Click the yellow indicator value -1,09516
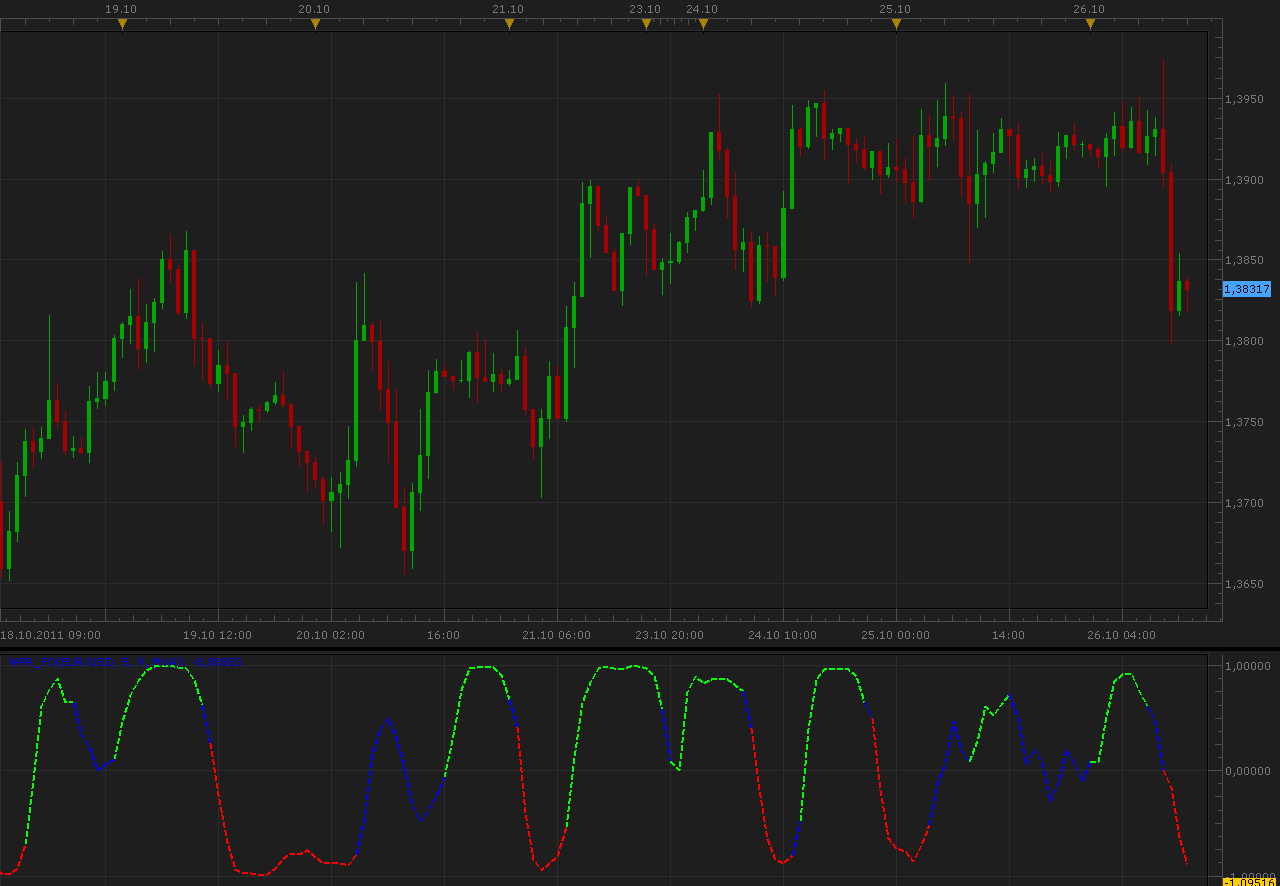Image resolution: width=1280 pixels, height=886 pixels. (x=1251, y=881)
